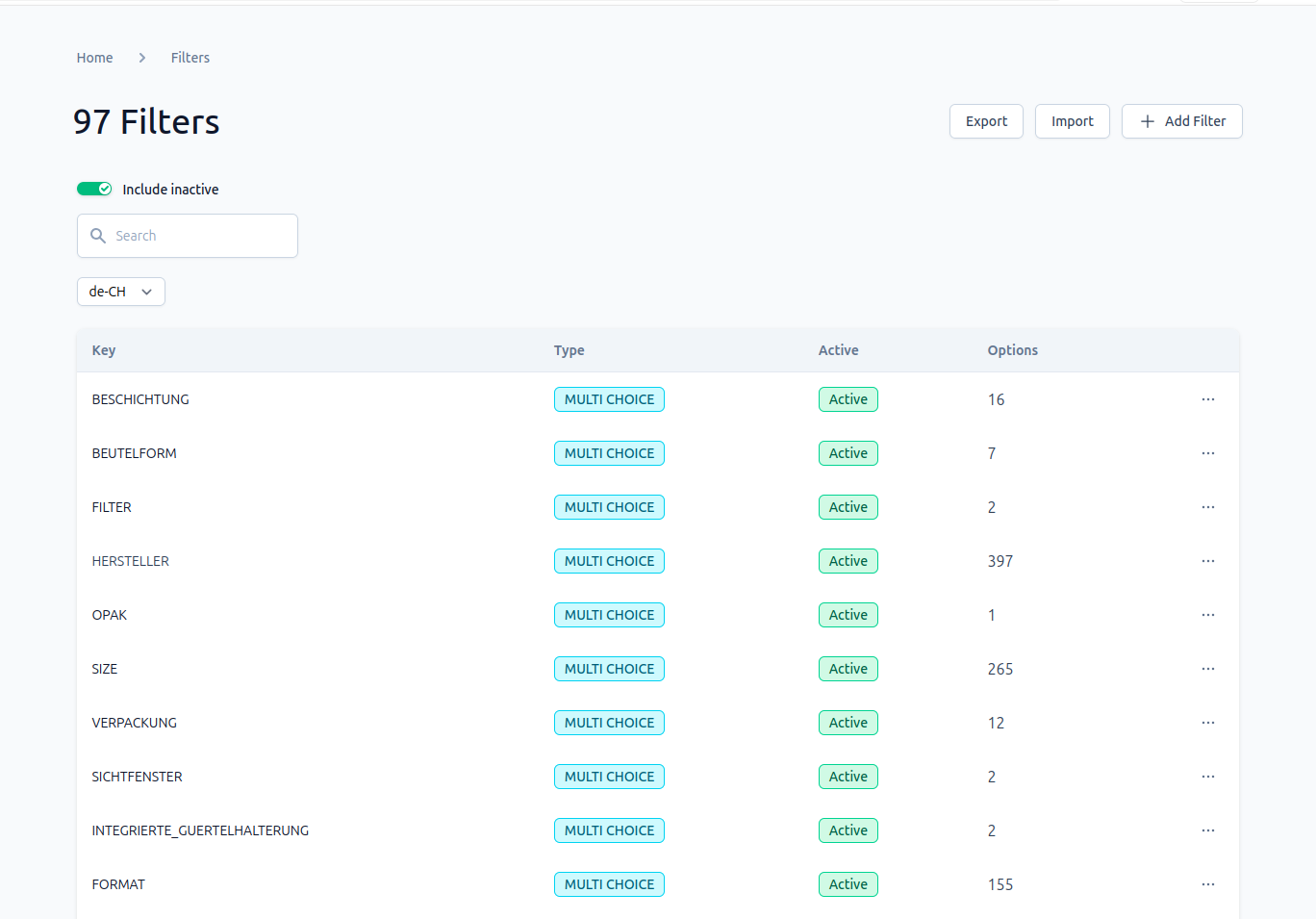Open the row actions menu for BESCHICHTUNG

(x=1208, y=399)
